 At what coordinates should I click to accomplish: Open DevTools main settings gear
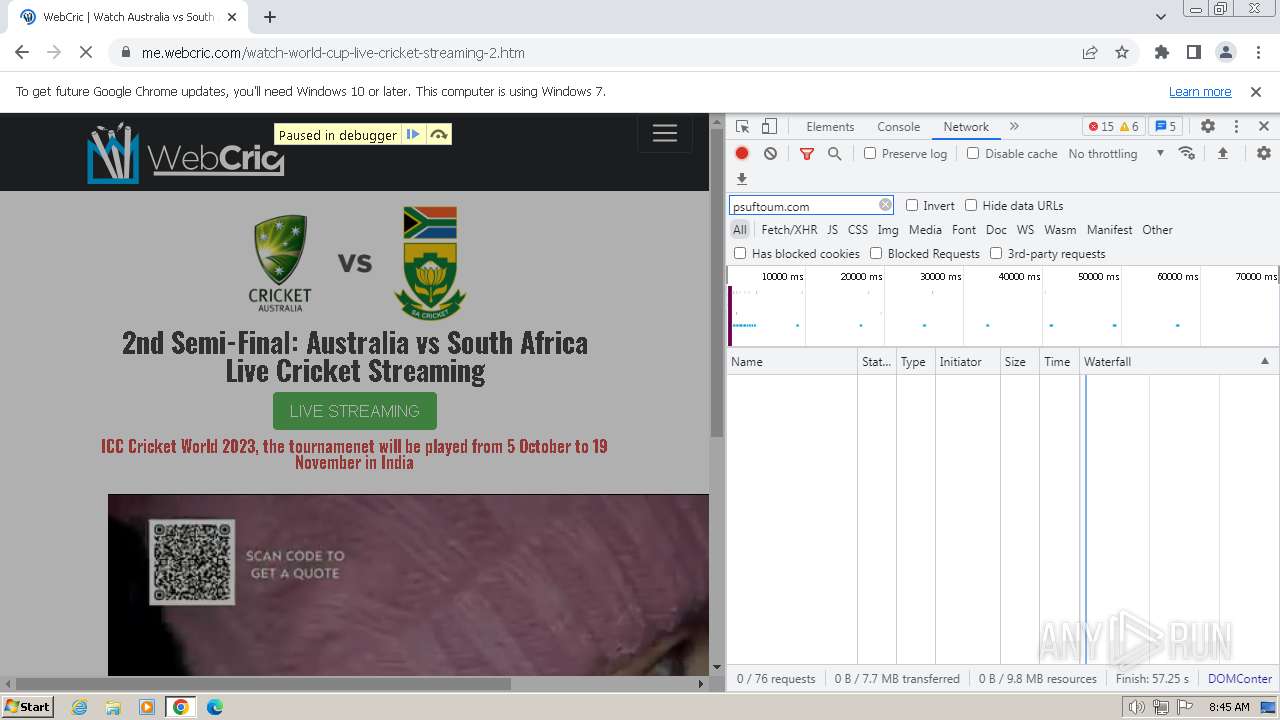pos(1208,127)
